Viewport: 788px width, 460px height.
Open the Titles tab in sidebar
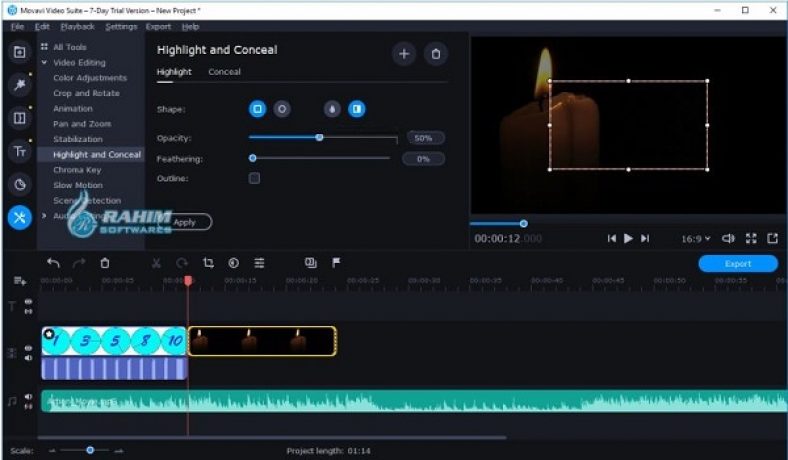pos(20,151)
